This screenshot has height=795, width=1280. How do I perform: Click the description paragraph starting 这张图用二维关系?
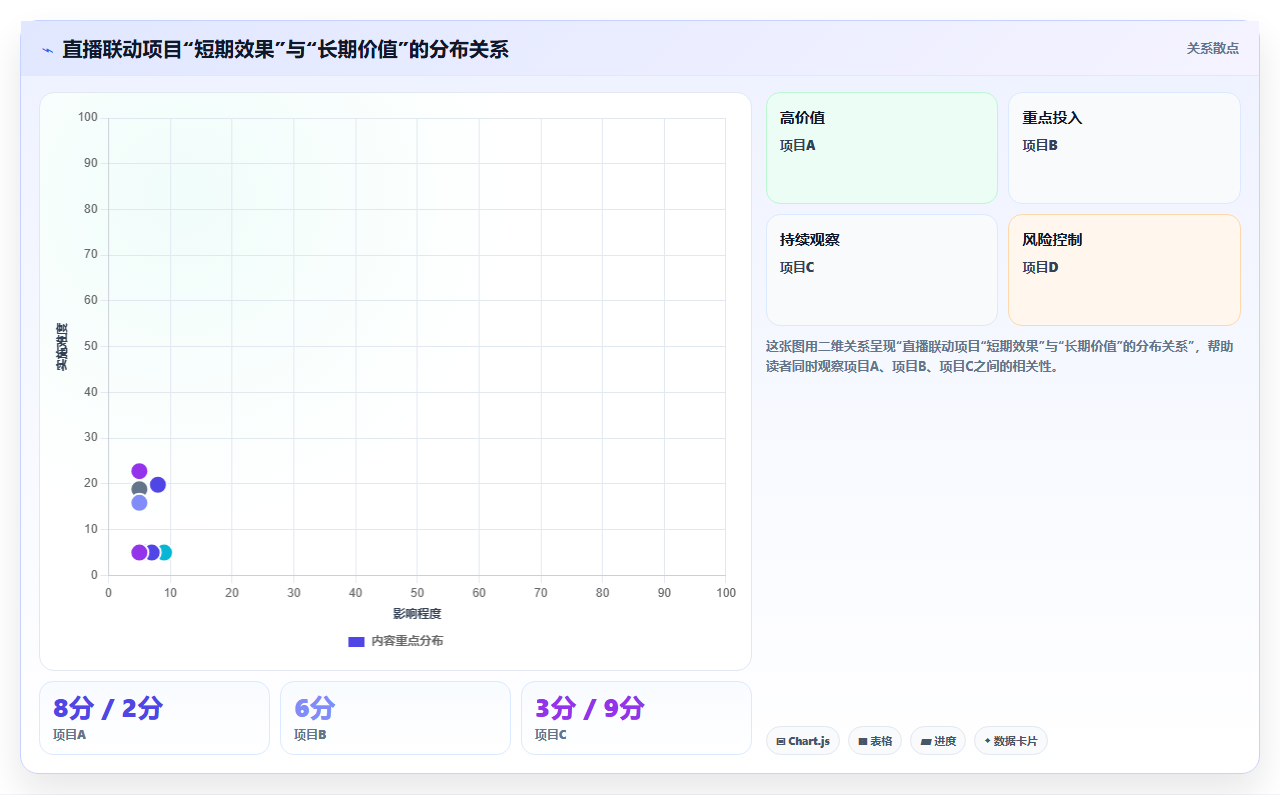1000,356
